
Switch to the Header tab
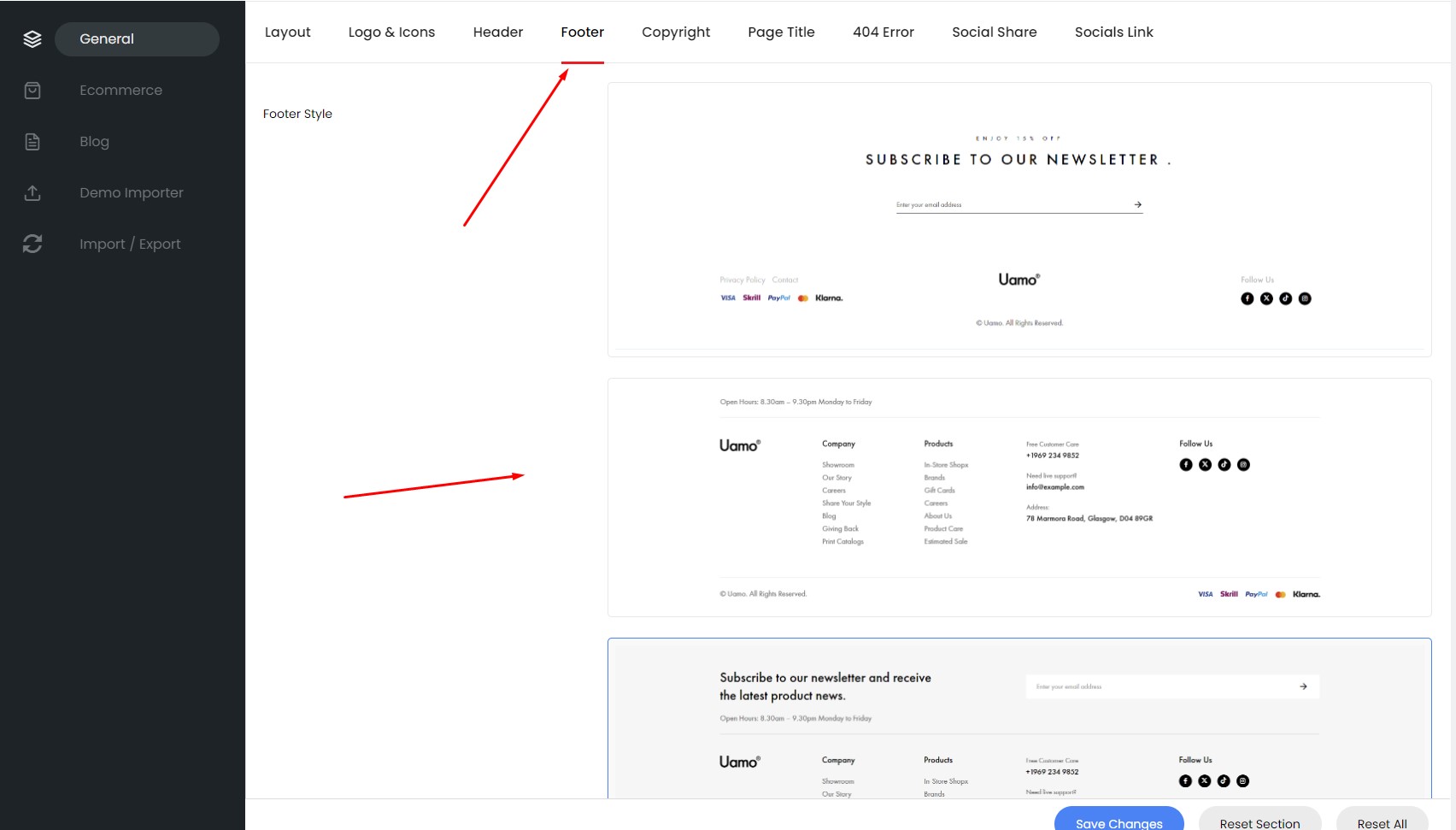click(x=498, y=32)
